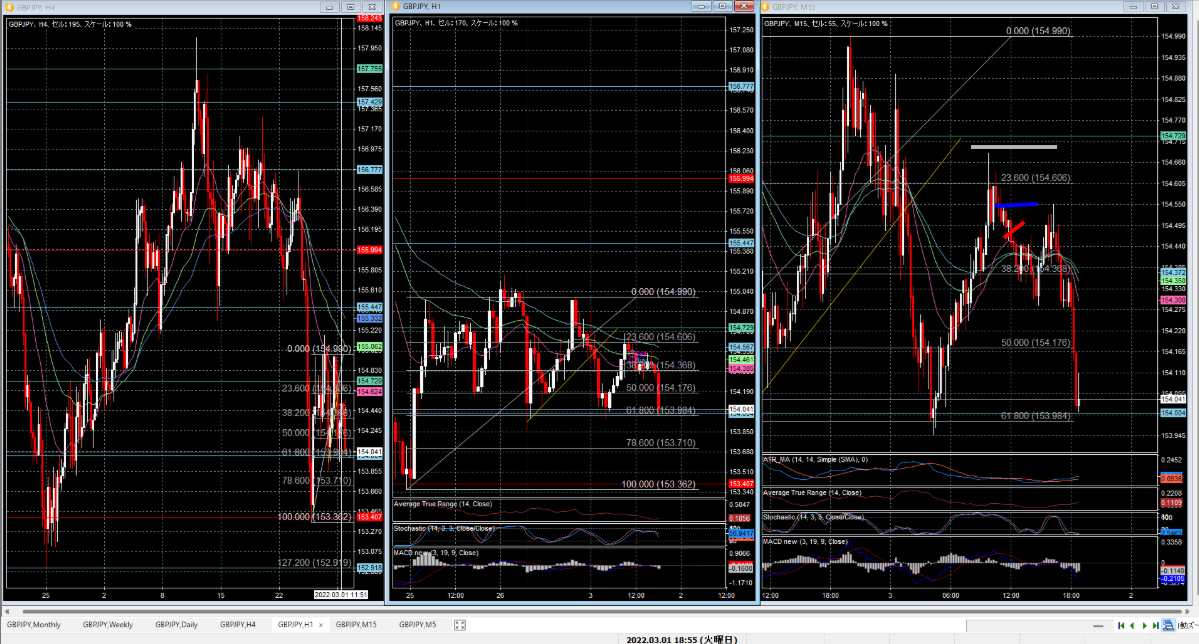Click the MACD new label in M15 window
This screenshot has height=644, width=1199.
806,542
